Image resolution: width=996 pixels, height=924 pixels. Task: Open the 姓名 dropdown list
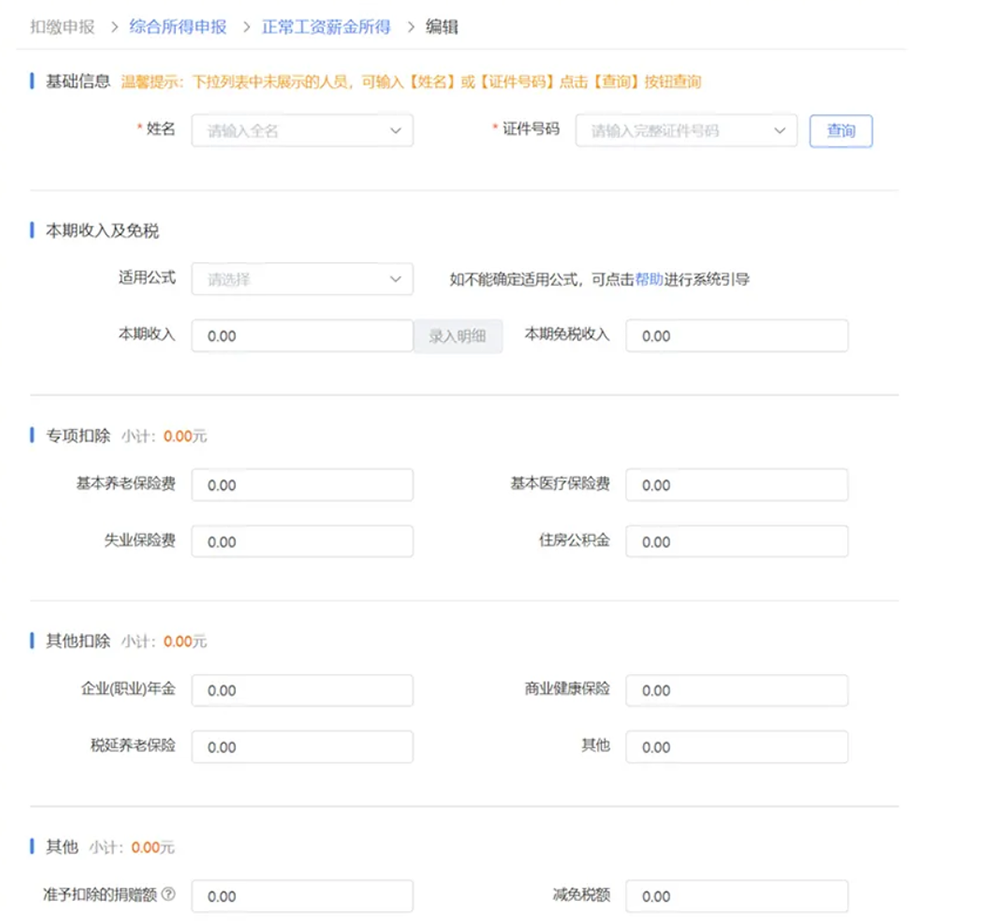point(302,131)
